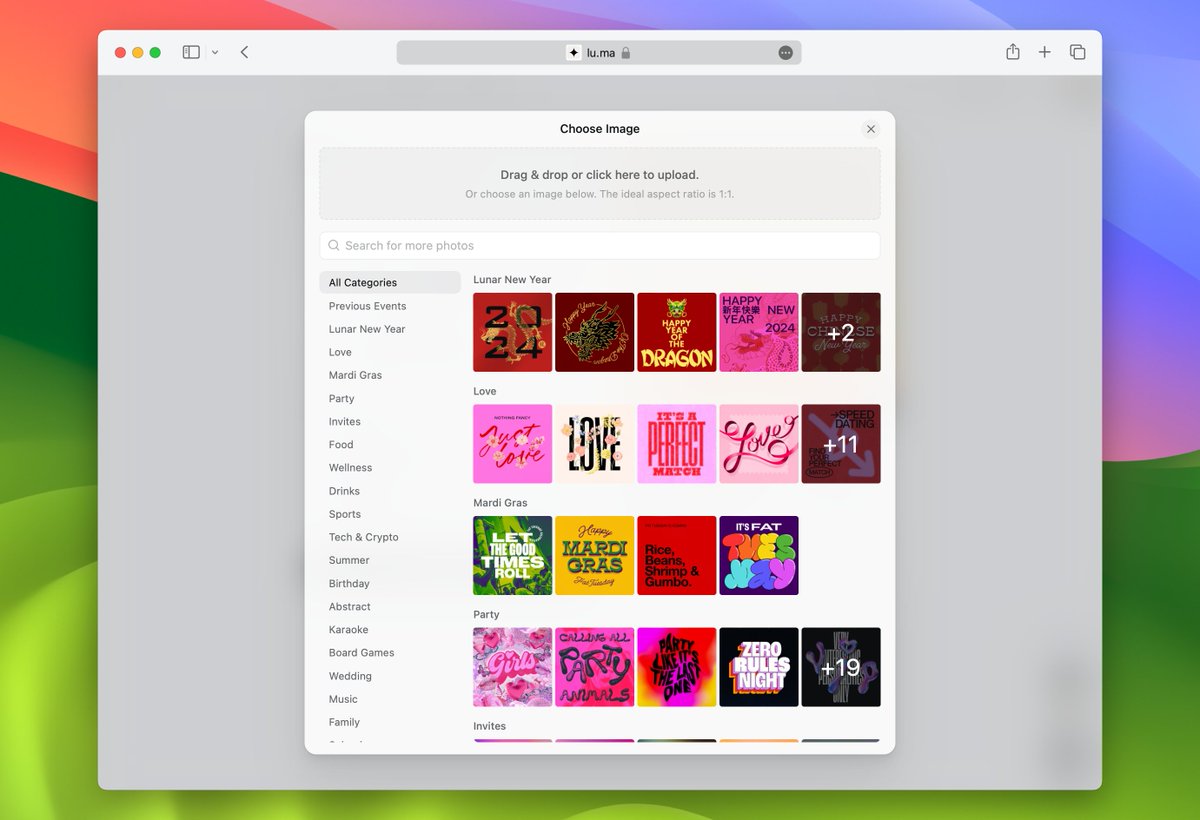Choose Let the Good Times Roll image
Screen dimensions: 1200x820
point(513,556)
